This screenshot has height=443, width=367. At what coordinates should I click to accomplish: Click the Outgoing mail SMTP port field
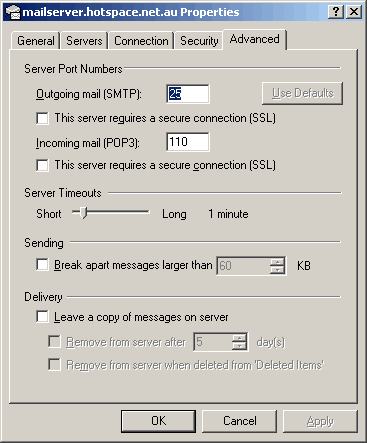coord(188,94)
